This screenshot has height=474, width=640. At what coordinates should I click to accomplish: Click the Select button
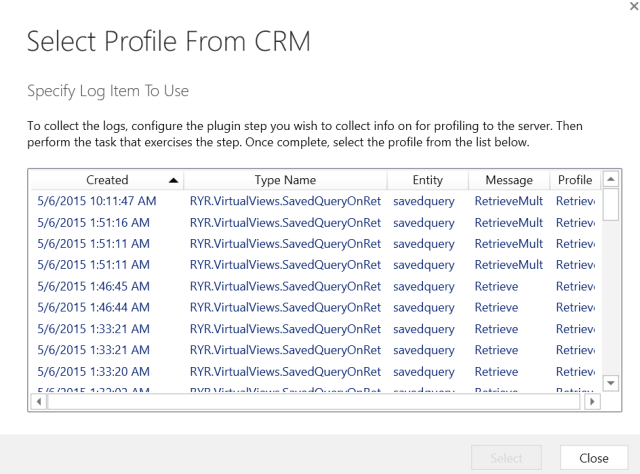[x=506, y=458]
